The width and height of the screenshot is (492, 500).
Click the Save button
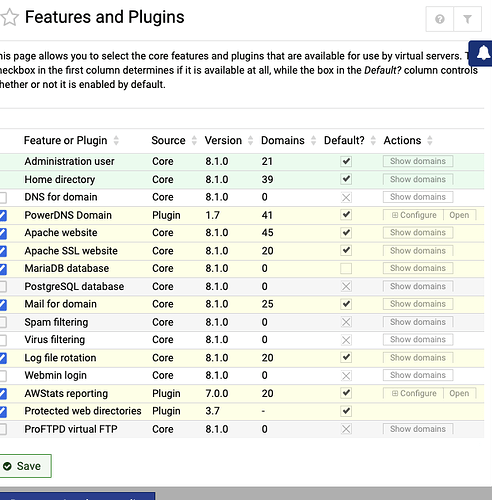click(x=24, y=466)
